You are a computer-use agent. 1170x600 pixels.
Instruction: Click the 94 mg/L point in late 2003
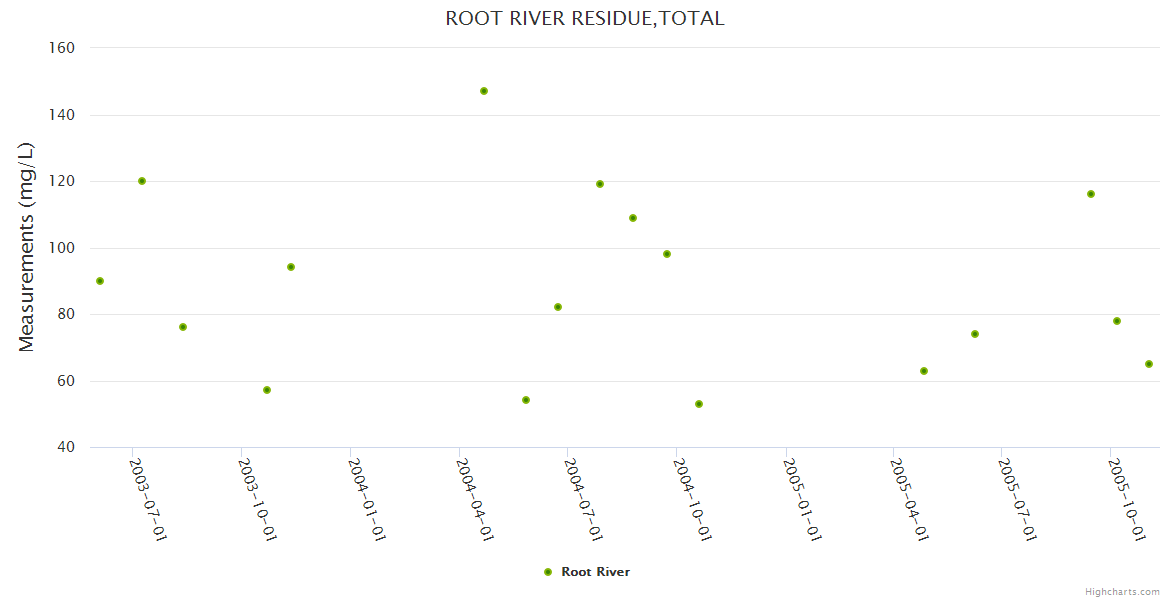pos(291,267)
